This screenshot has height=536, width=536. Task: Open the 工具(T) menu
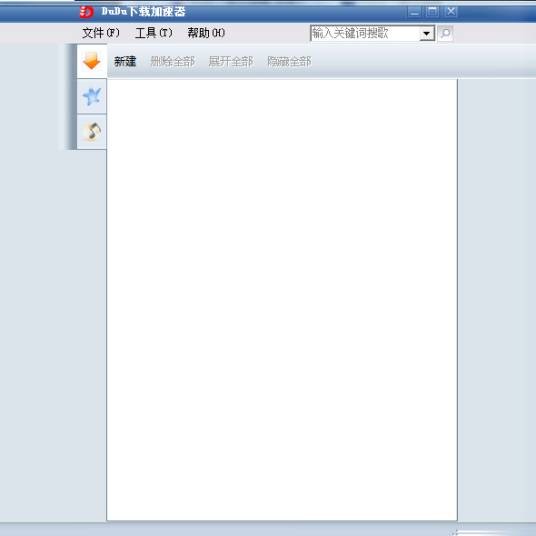coord(154,33)
